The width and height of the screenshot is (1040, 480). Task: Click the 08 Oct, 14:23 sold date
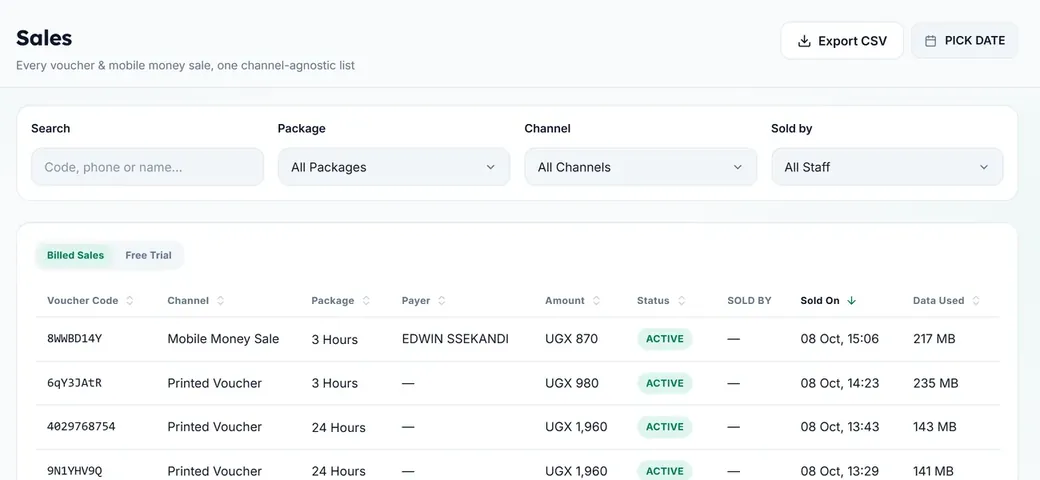tap(839, 383)
